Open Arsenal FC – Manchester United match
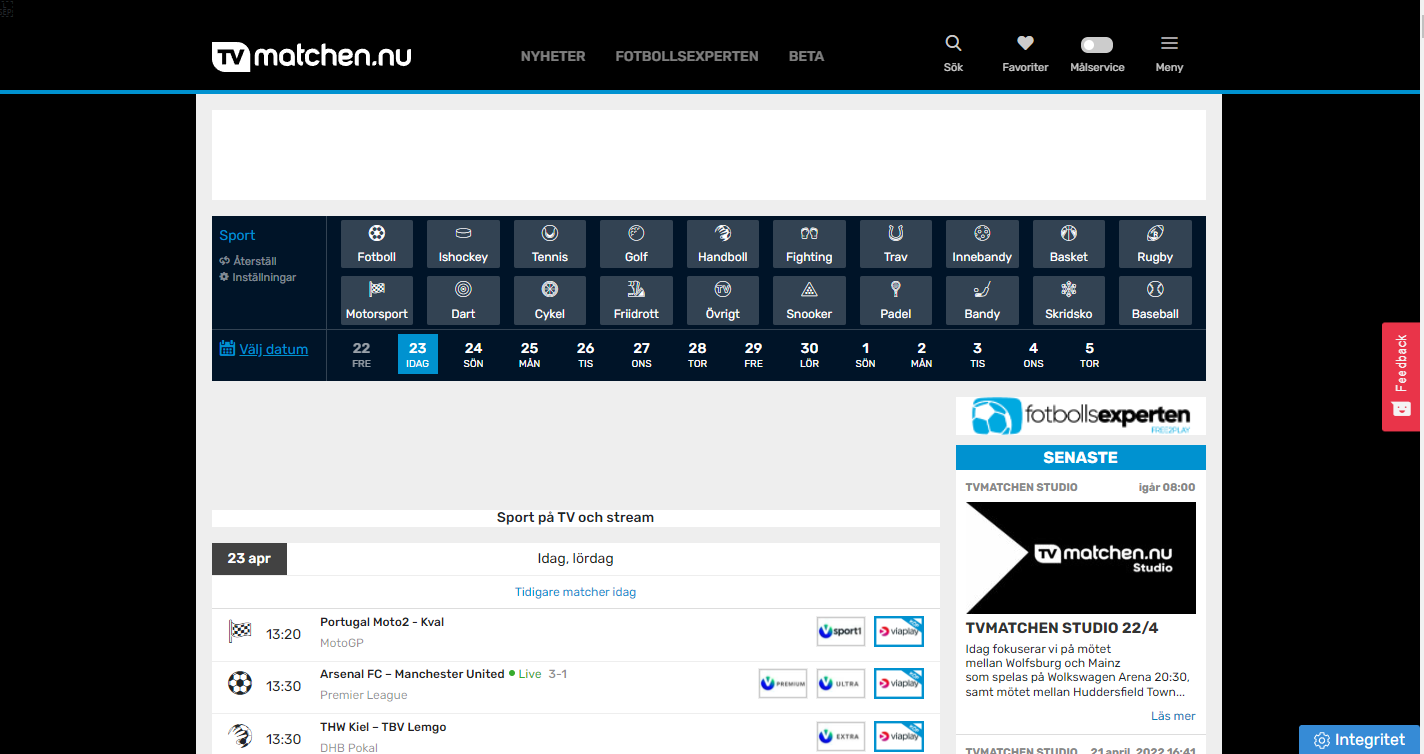 (x=412, y=674)
